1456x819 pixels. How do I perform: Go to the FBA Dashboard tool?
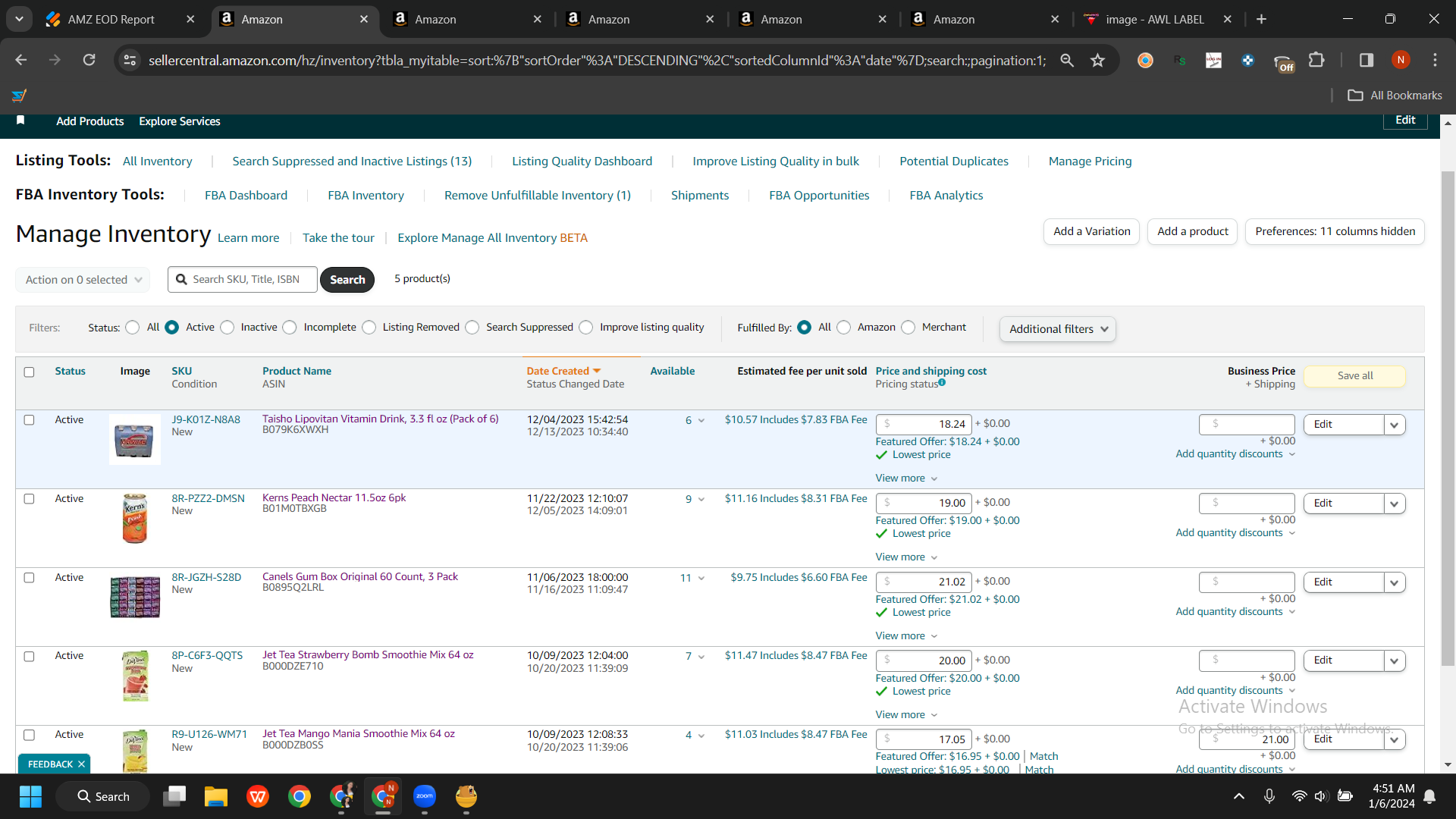246,196
